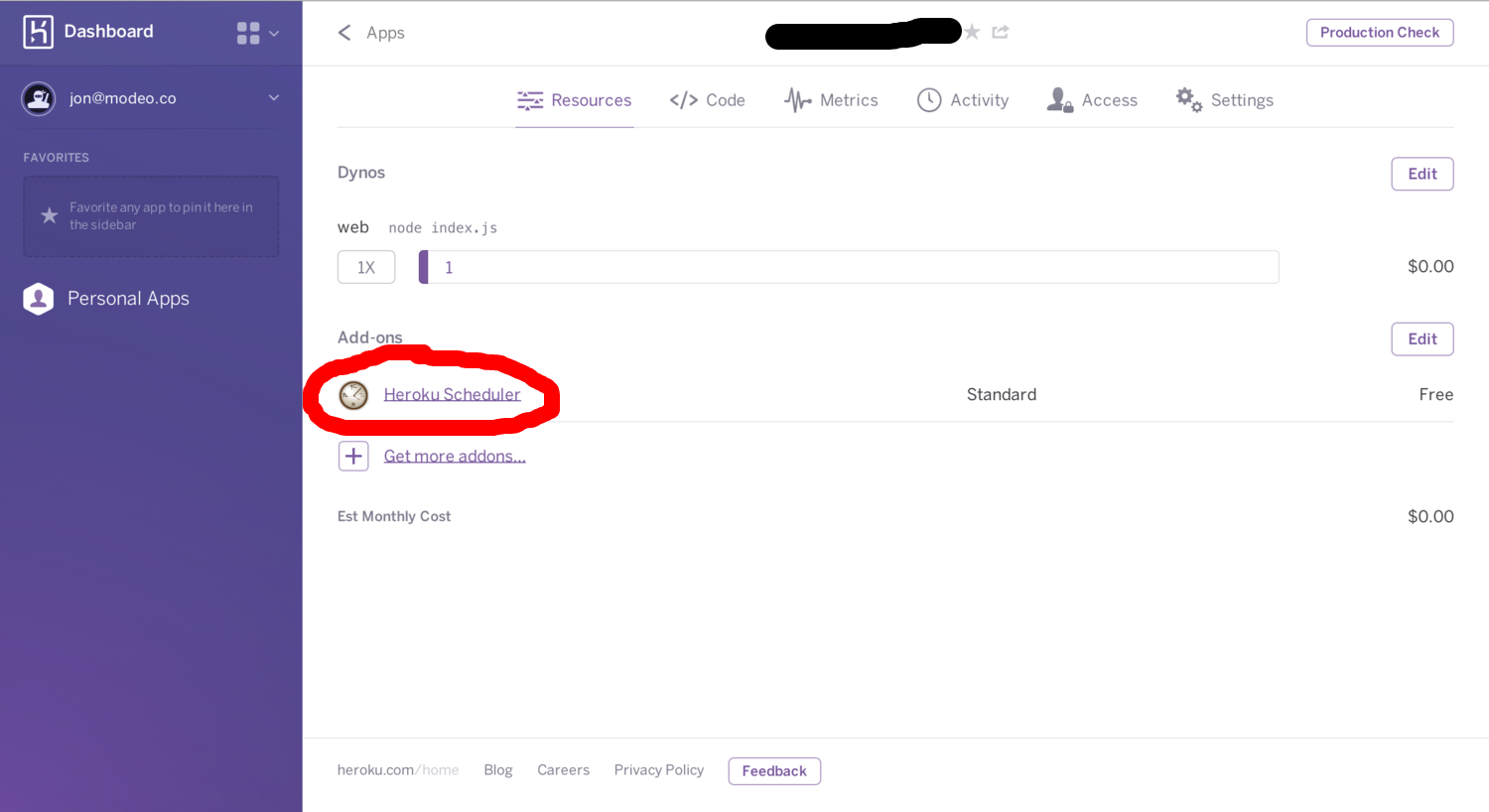The width and height of the screenshot is (1489, 812).
Task: Click the Resources sliders icon
Action: (530, 100)
